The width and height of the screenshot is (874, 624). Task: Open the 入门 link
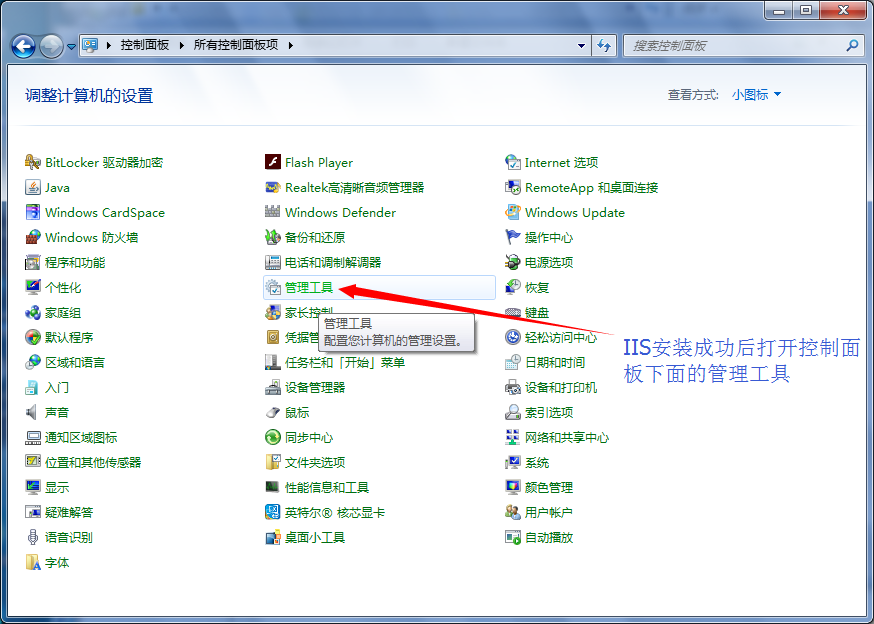[57, 388]
